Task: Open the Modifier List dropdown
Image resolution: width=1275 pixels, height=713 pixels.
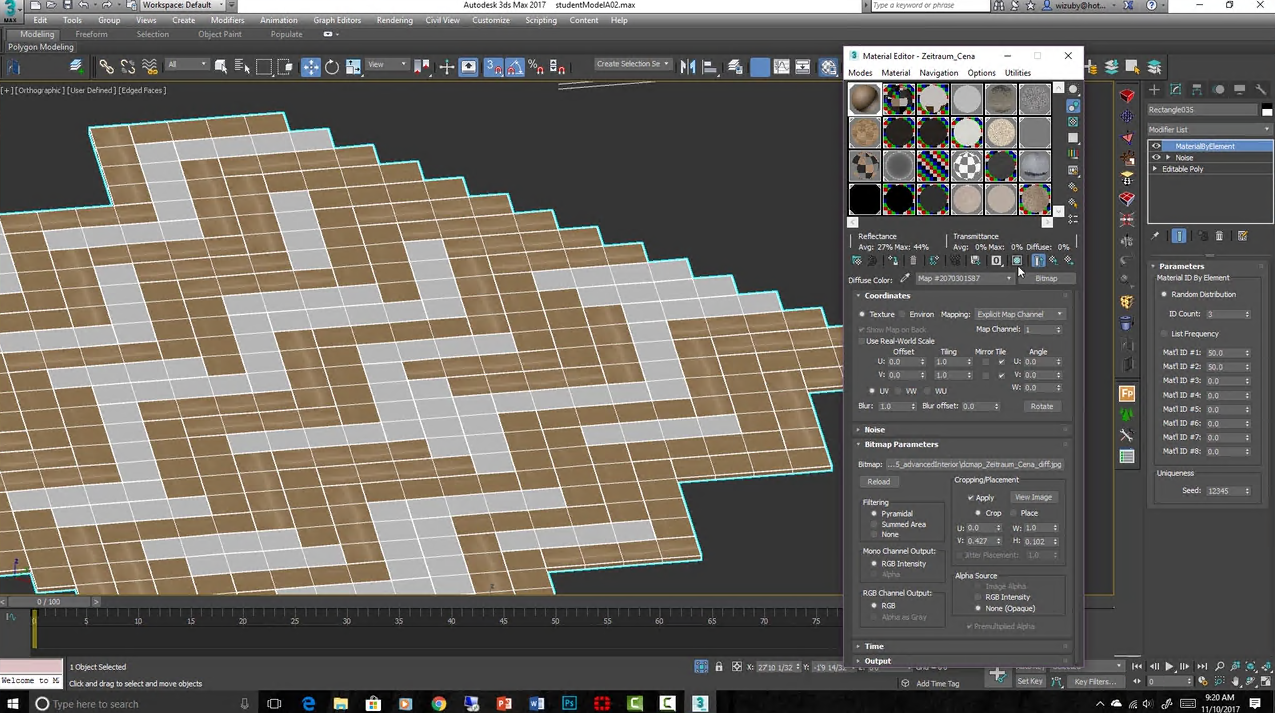Action: [1210, 130]
